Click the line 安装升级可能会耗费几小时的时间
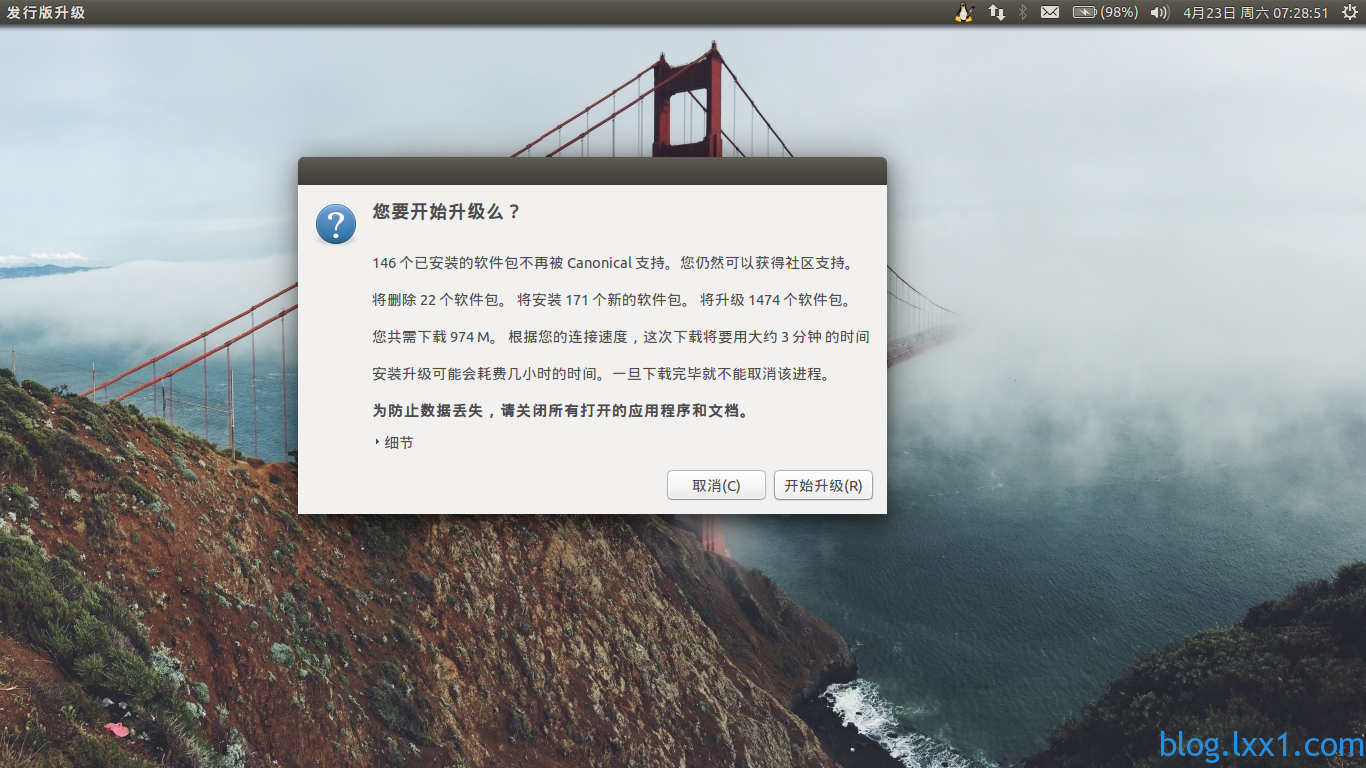 601,373
